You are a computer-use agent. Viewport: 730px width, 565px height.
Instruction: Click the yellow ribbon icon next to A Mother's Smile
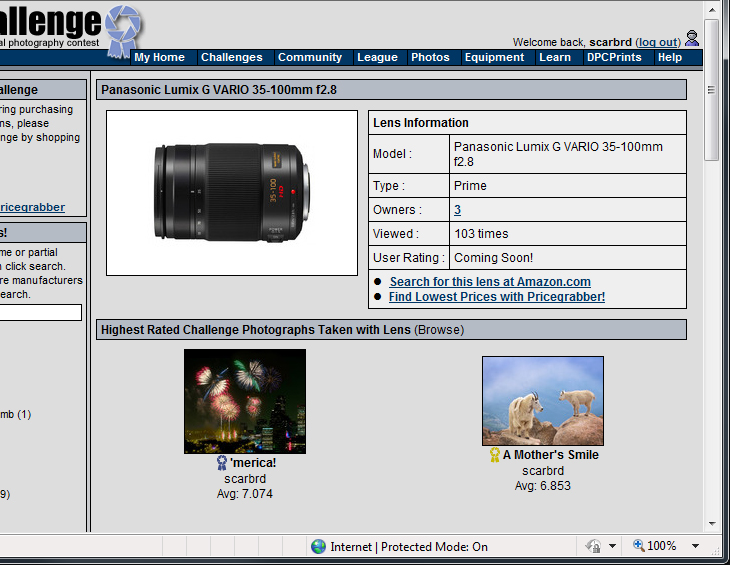point(494,455)
